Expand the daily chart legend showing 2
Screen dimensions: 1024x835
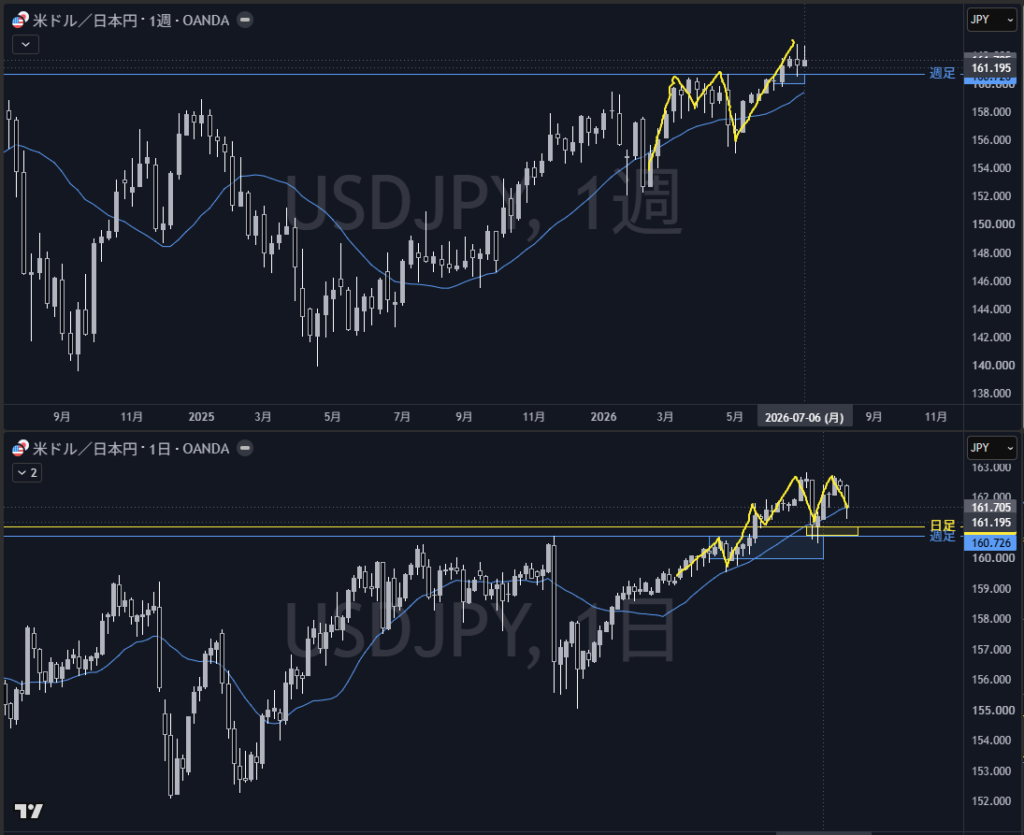coord(27,473)
